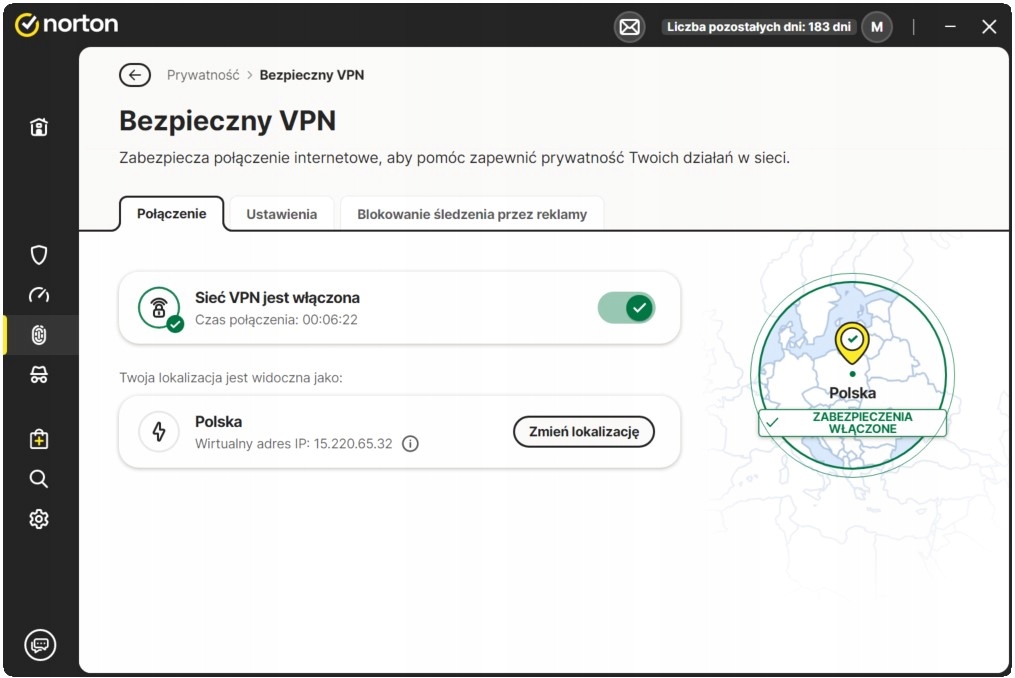Open the incognito hat-and-glasses sidebar icon
Image resolution: width=1015 pixels, height=678 pixels.
[39, 375]
